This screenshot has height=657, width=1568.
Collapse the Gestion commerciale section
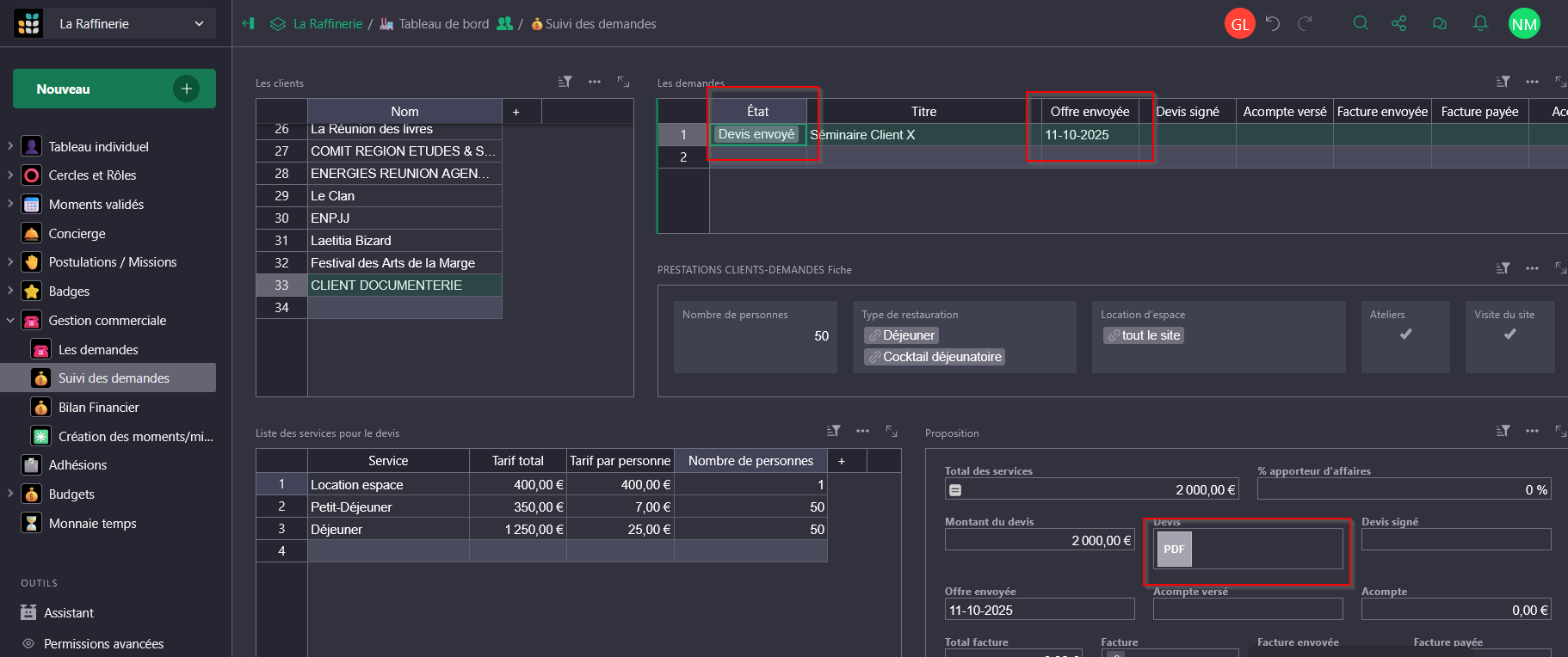10,321
